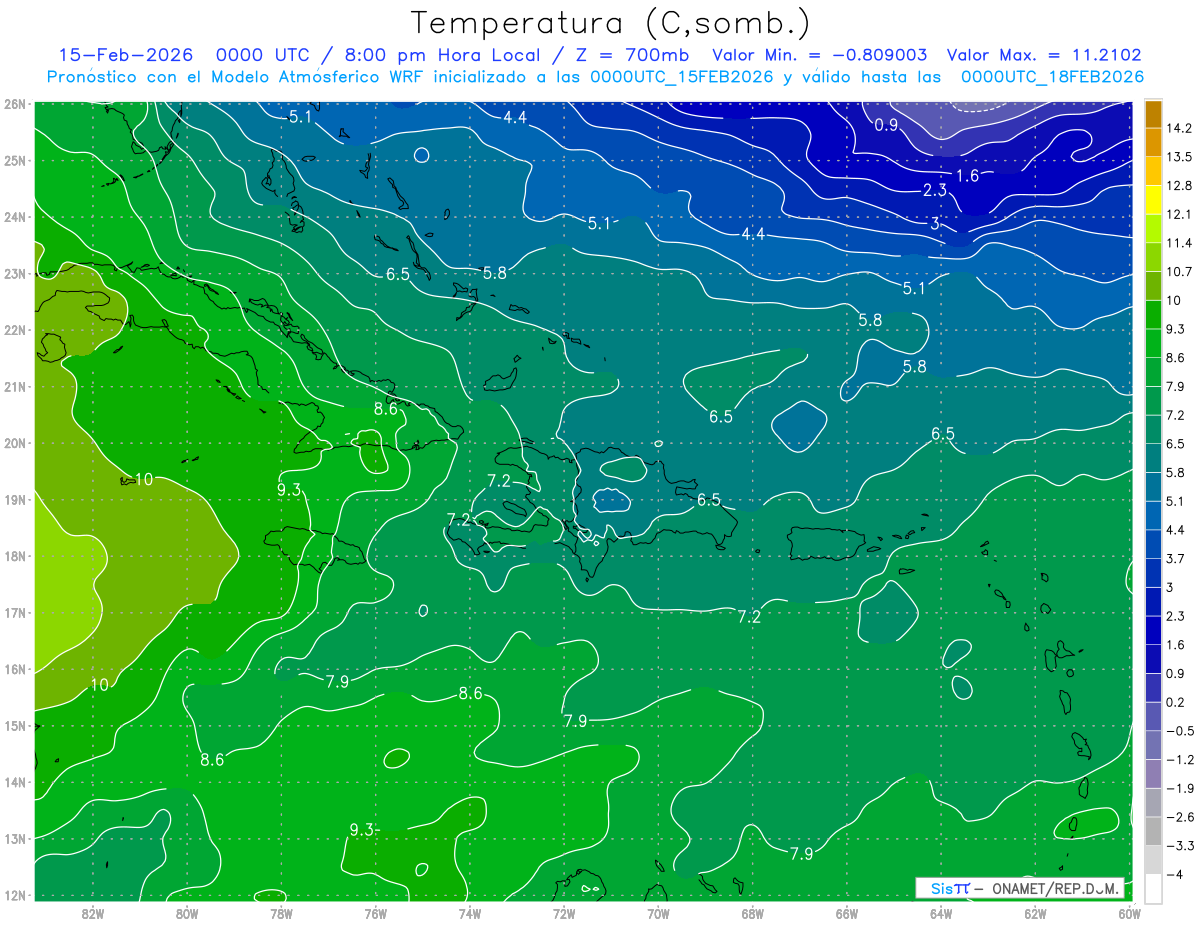The width and height of the screenshot is (1200, 927).
Task: Click the latitude axis label "13N"
Action: tap(15, 838)
